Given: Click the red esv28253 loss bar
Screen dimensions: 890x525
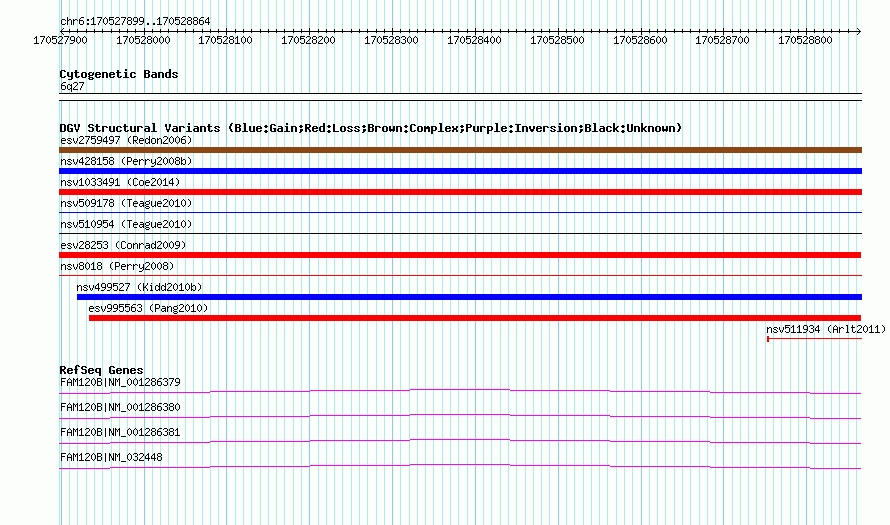Looking at the screenshot, I should (460, 255).
